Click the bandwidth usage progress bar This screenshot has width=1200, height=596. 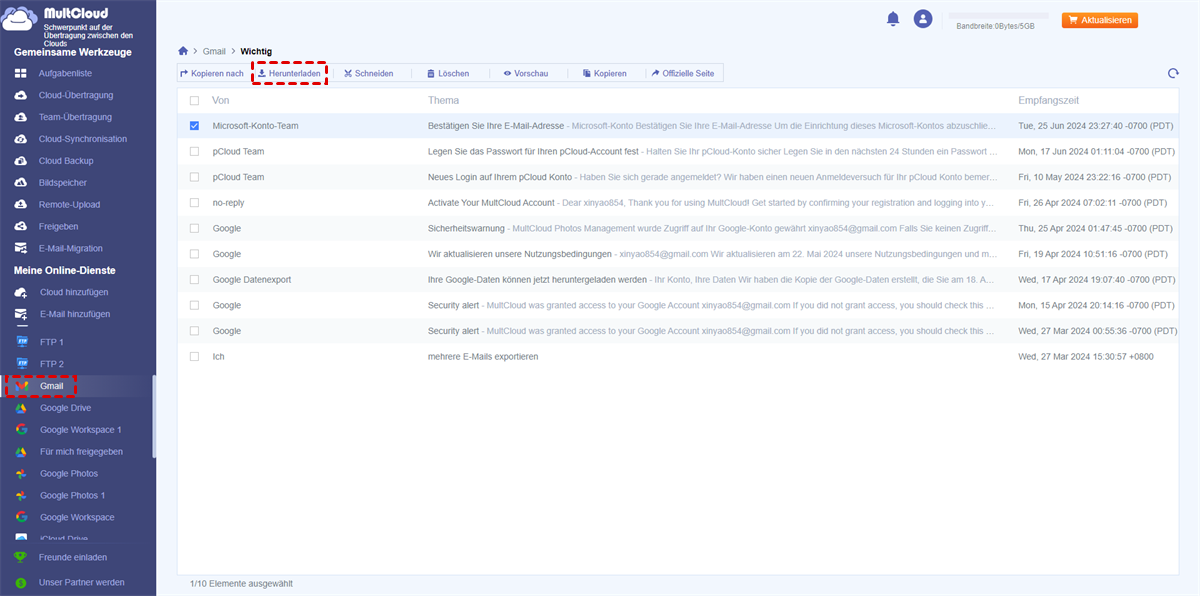pyautogui.click(x=998, y=16)
